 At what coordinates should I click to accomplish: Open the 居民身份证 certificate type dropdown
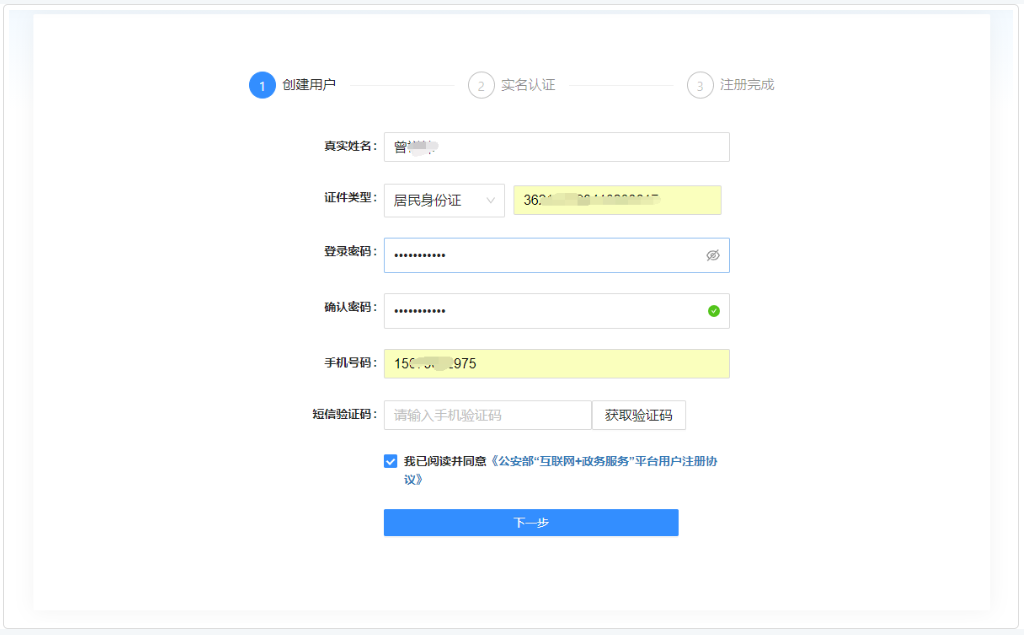click(443, 200)
